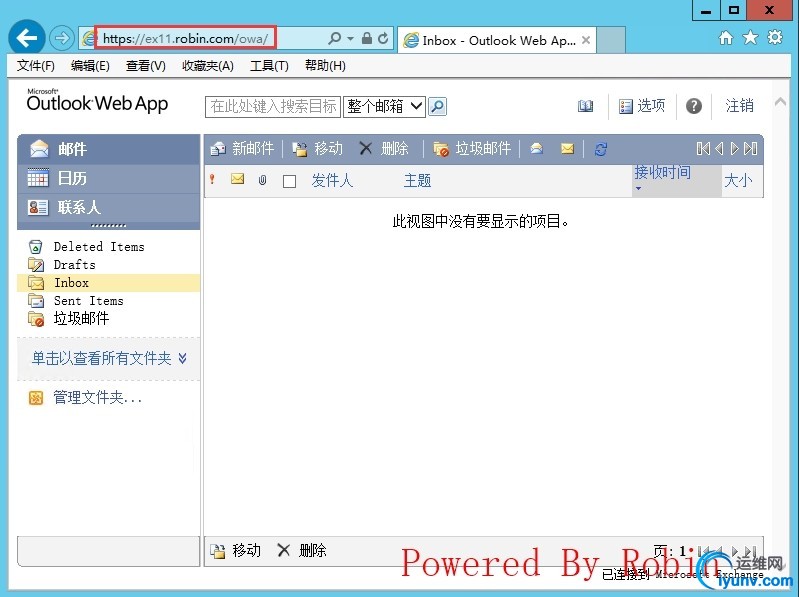The image size is (799, 597).
Task: Close the Inbox - Outlook Web App tab
Action: coord(586,40)
